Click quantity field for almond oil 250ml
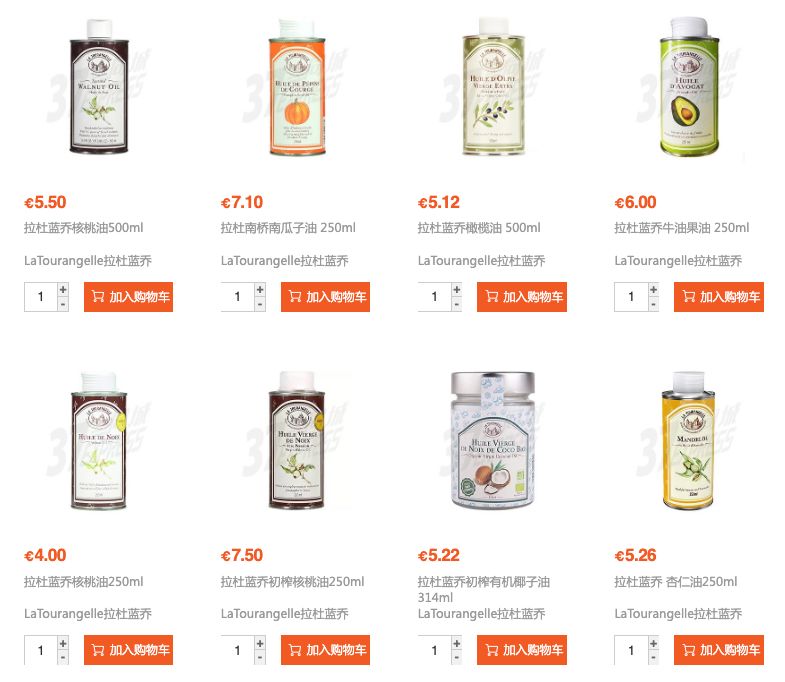This screenshot has height=682, width=785. 631,650
